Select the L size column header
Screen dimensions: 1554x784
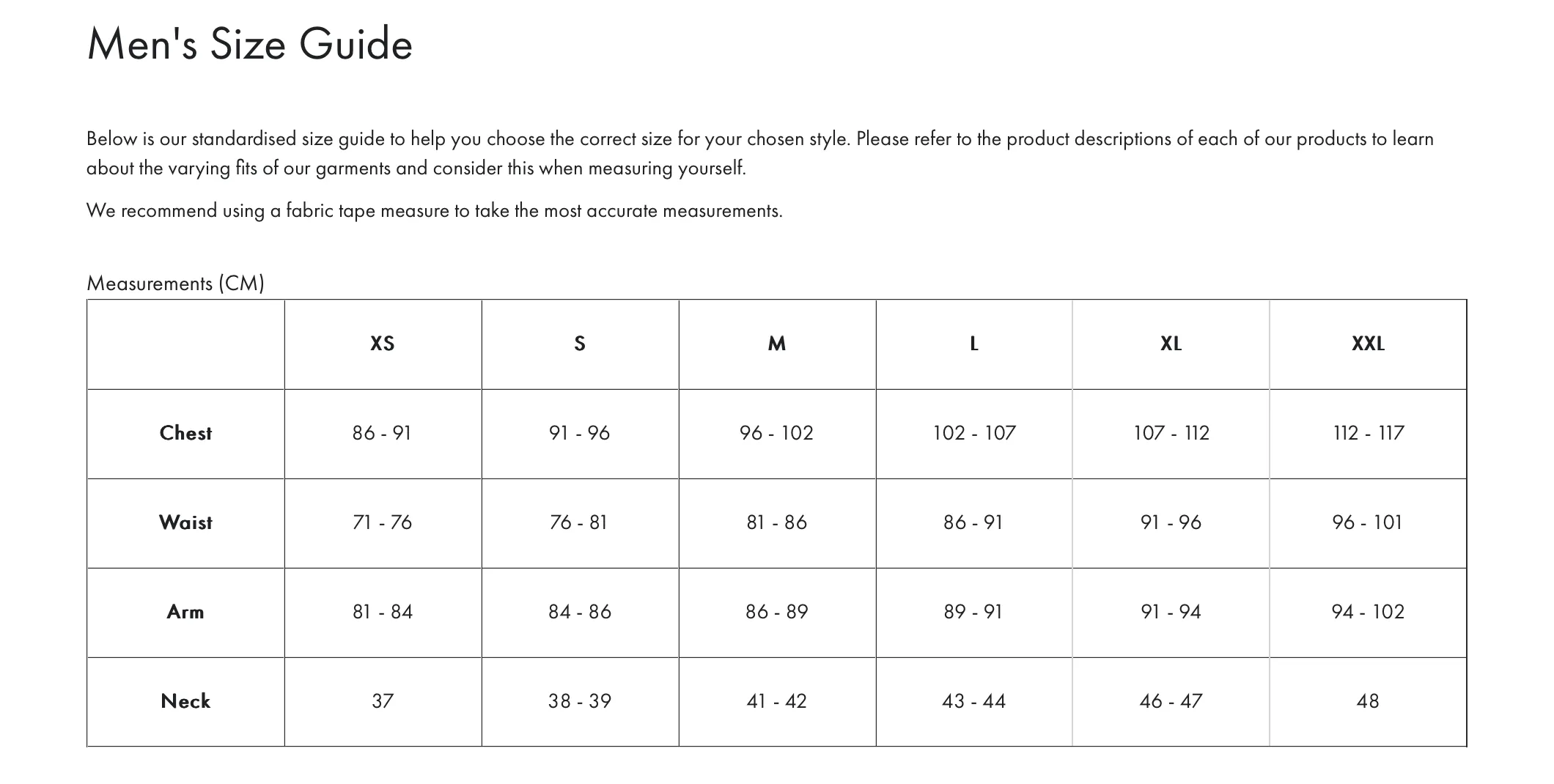(x=974, y=344)
